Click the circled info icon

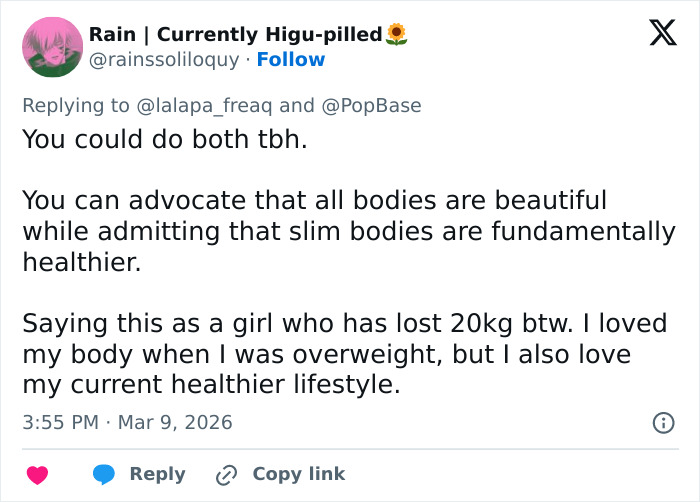[663, 423]
